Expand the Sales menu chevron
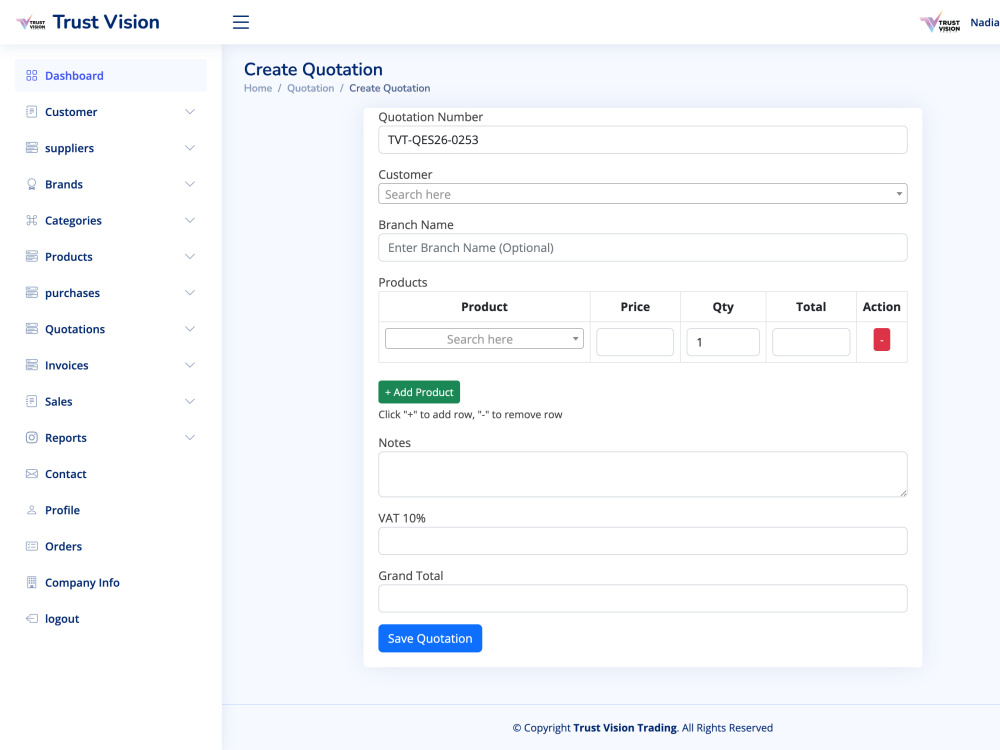 [x=189, y=401]
